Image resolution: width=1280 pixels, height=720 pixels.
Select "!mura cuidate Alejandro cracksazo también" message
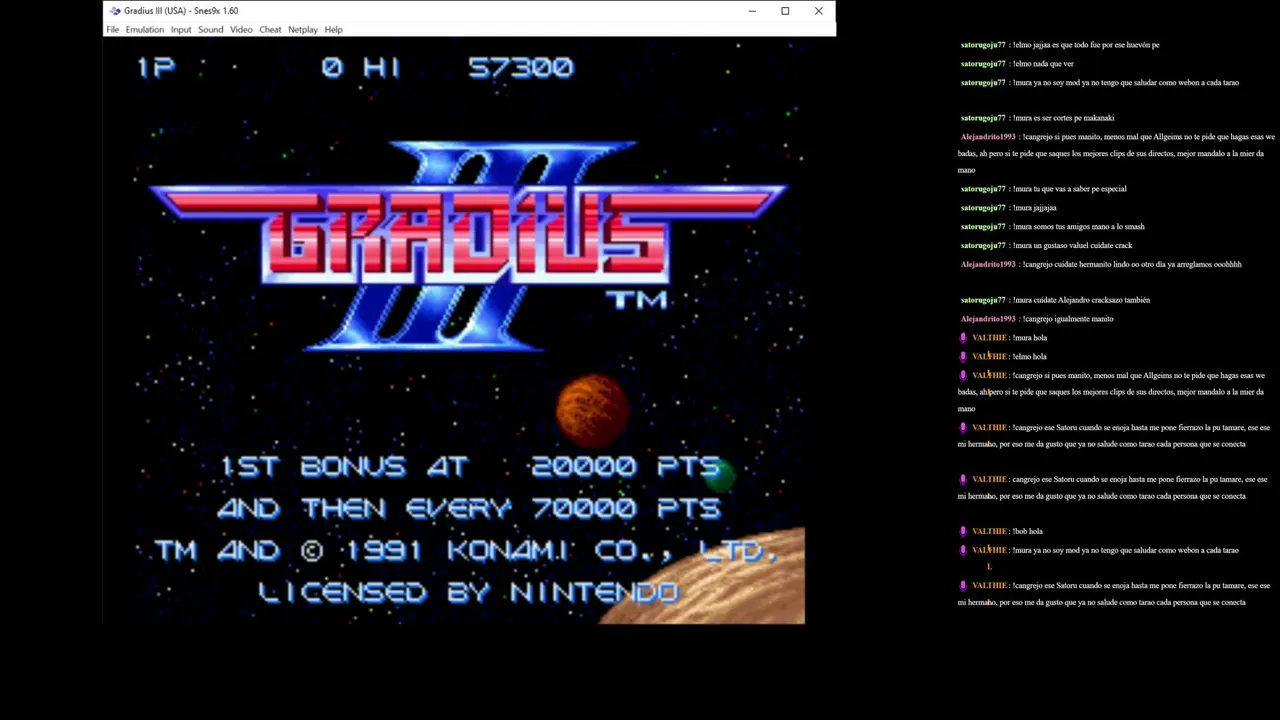tap(1080, 300)
